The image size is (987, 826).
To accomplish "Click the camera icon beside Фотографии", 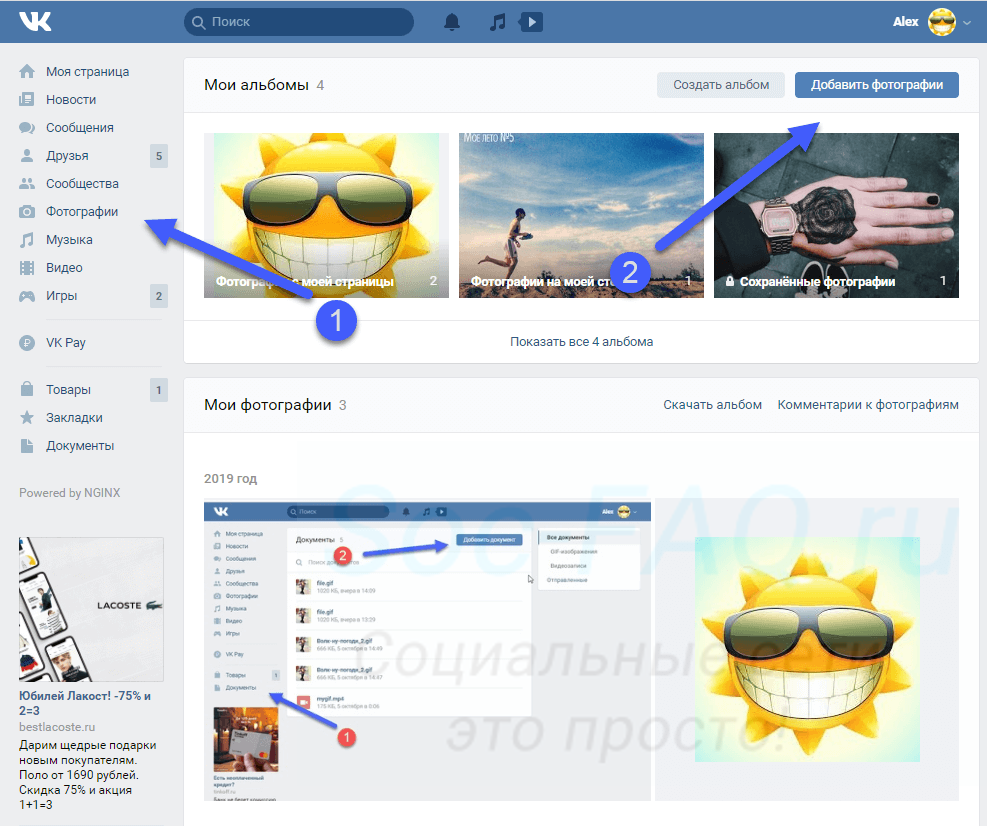I will coord(27,212).
